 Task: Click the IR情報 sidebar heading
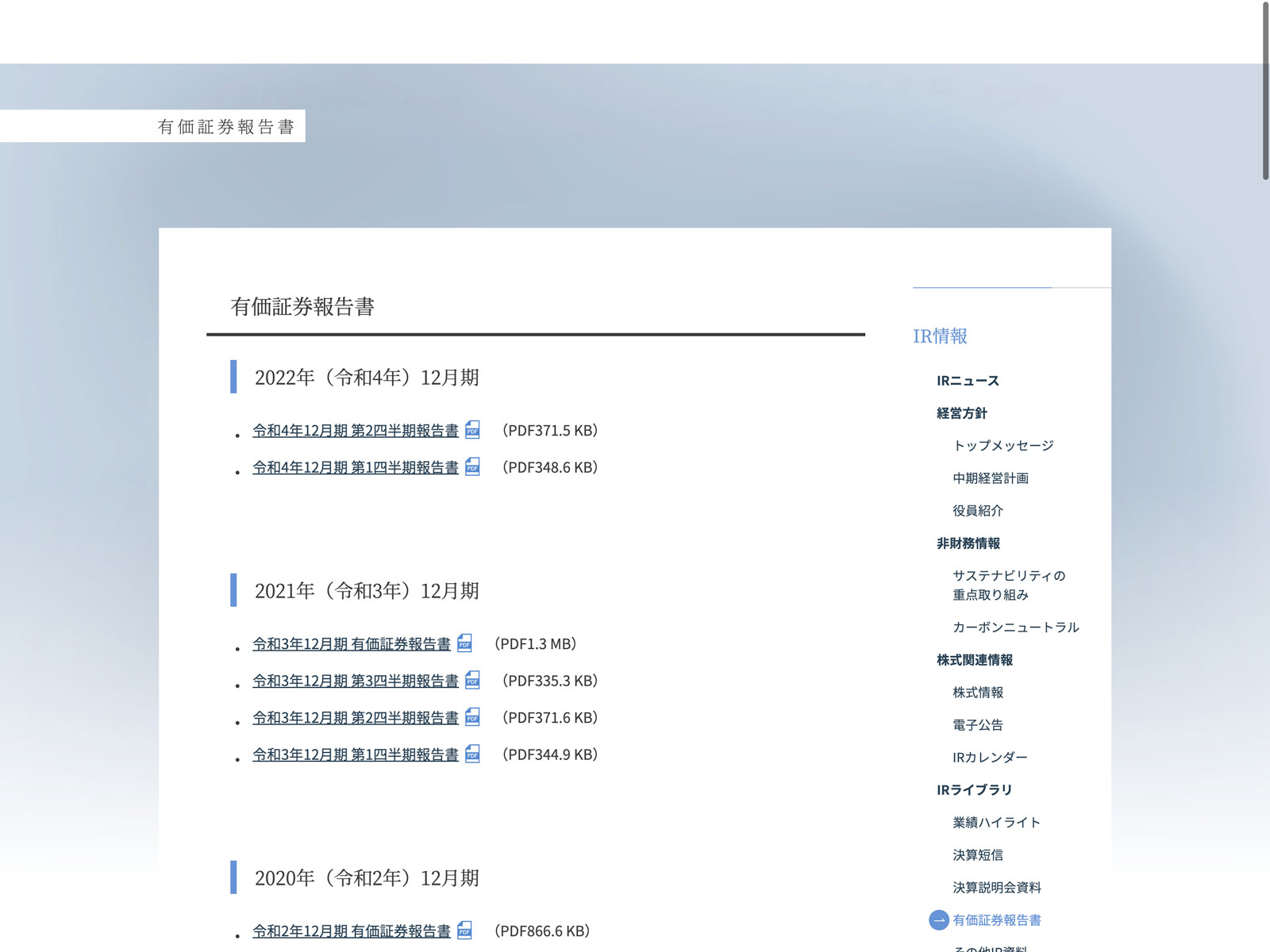pyautogui.click(x=940, y=336)
